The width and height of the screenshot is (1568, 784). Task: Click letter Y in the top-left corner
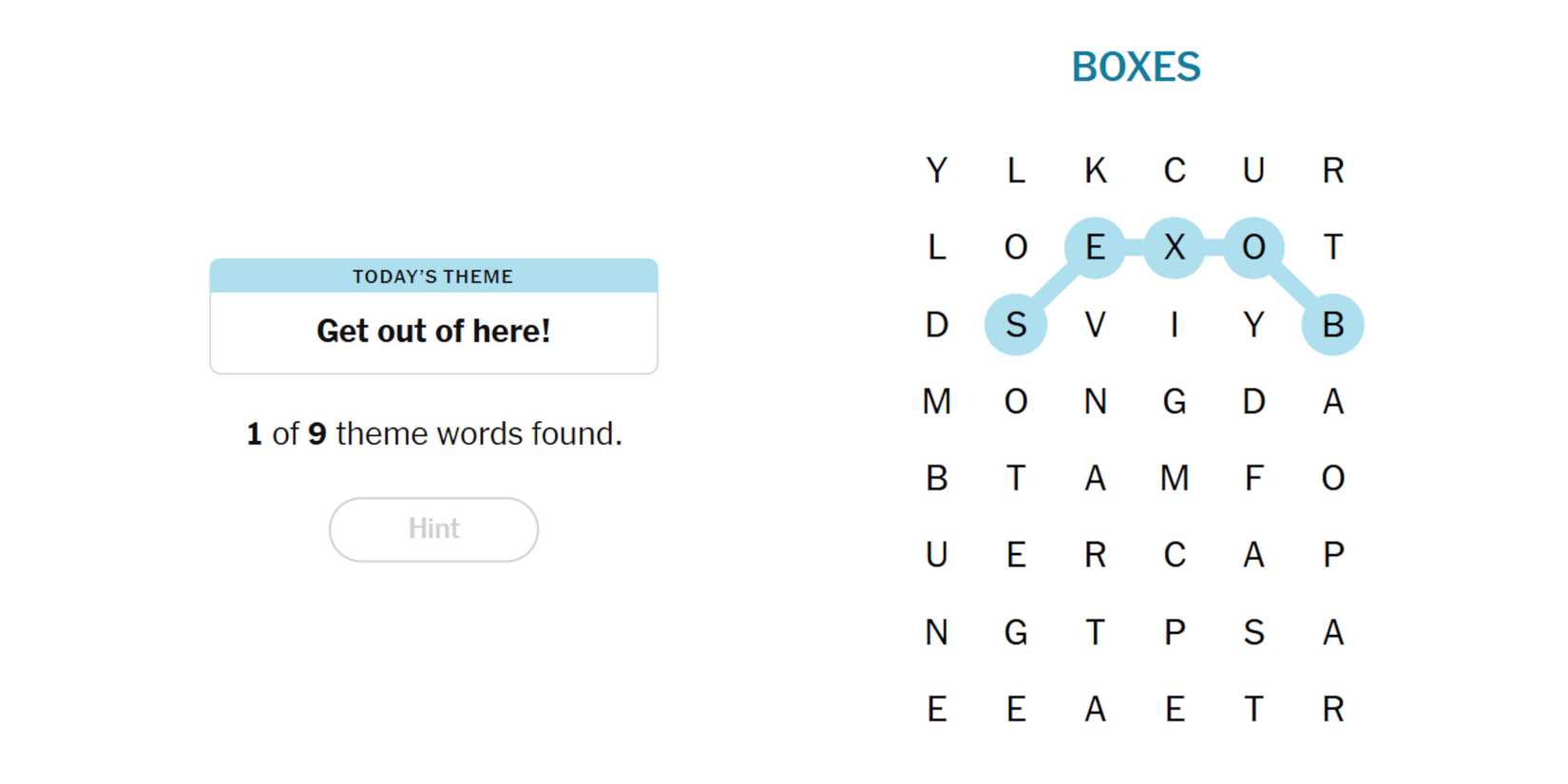937,171
